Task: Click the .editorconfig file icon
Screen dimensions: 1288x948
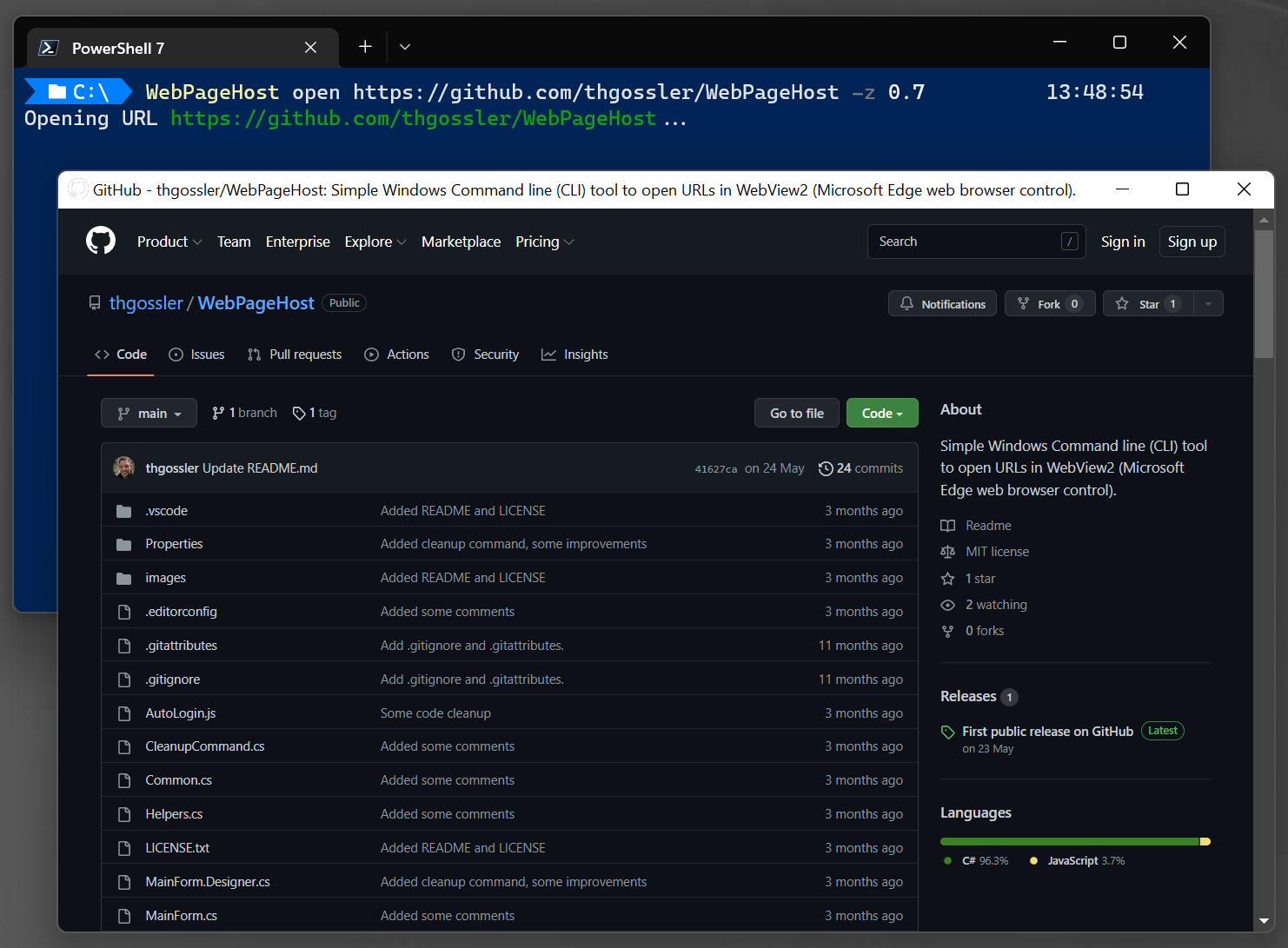Action: click(x=124, y=612)
